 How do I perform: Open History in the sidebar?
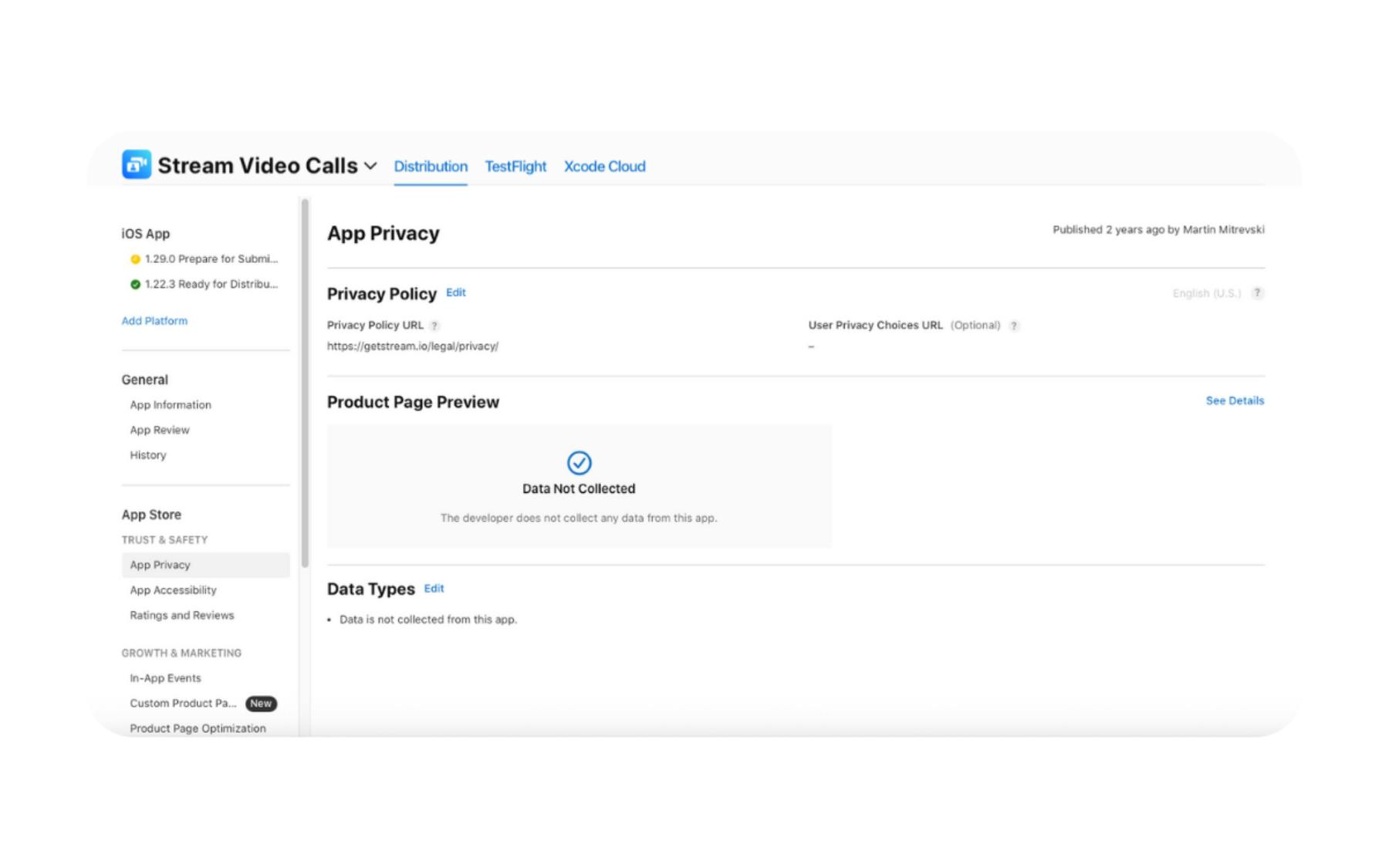coord(148,455)
